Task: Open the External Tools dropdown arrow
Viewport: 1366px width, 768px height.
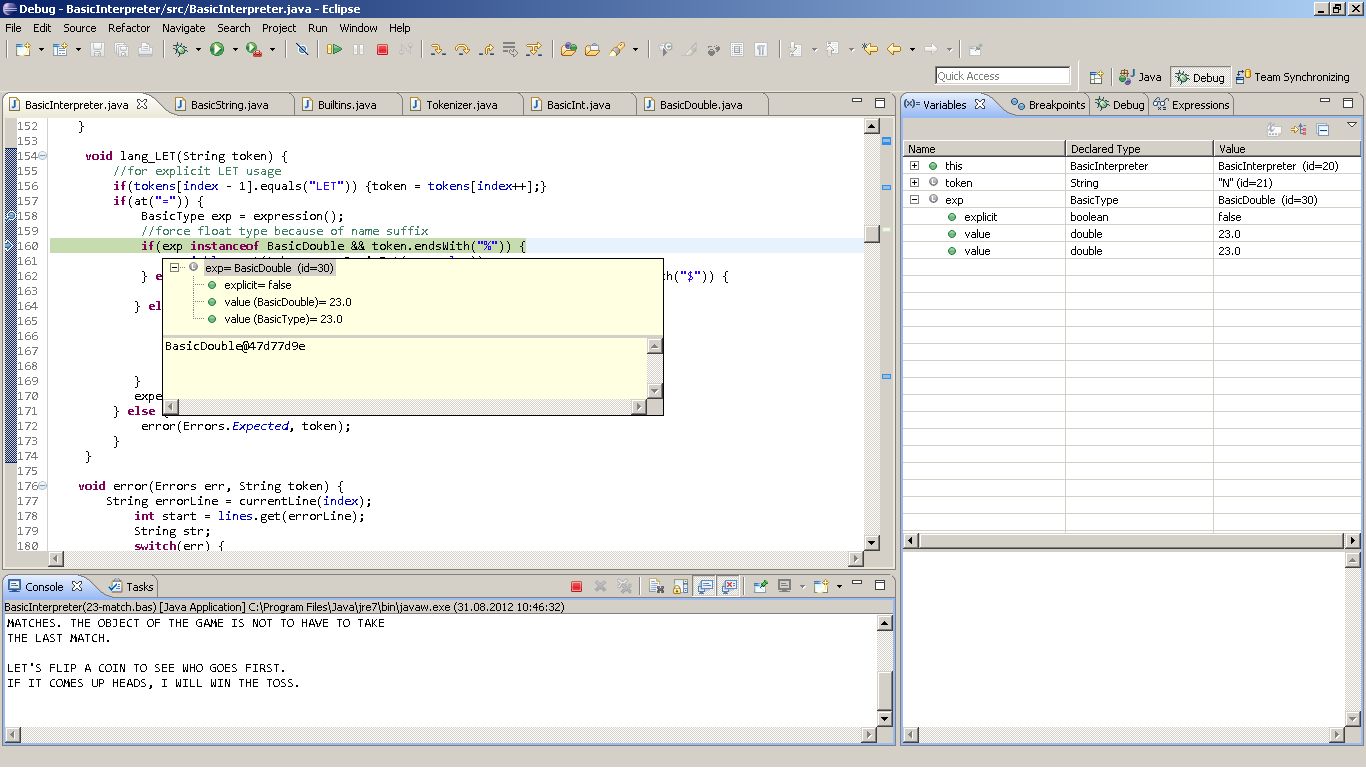Action: pyautogui.click(x=272, y=49)
